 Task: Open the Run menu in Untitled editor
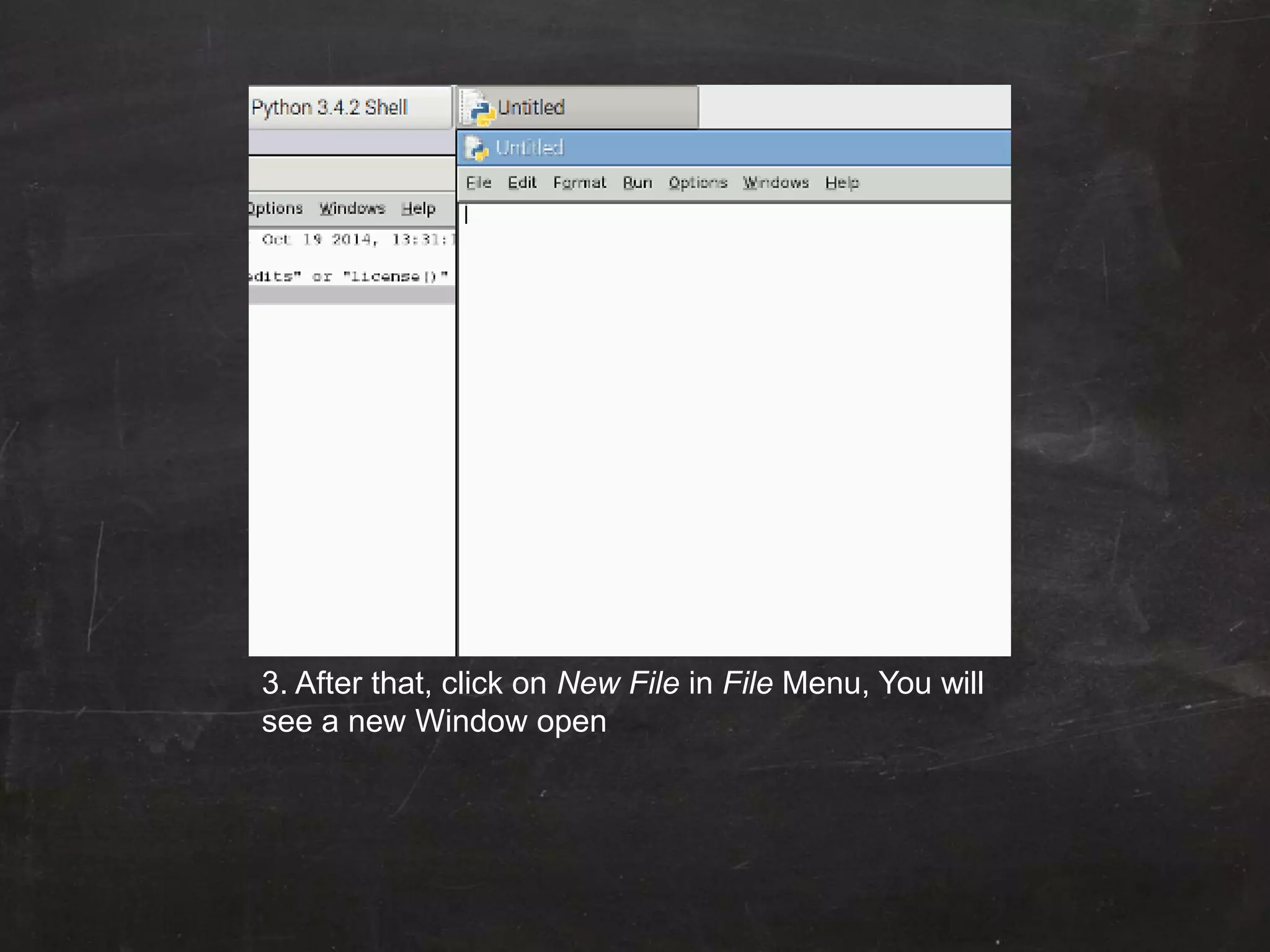pos(637,182)
